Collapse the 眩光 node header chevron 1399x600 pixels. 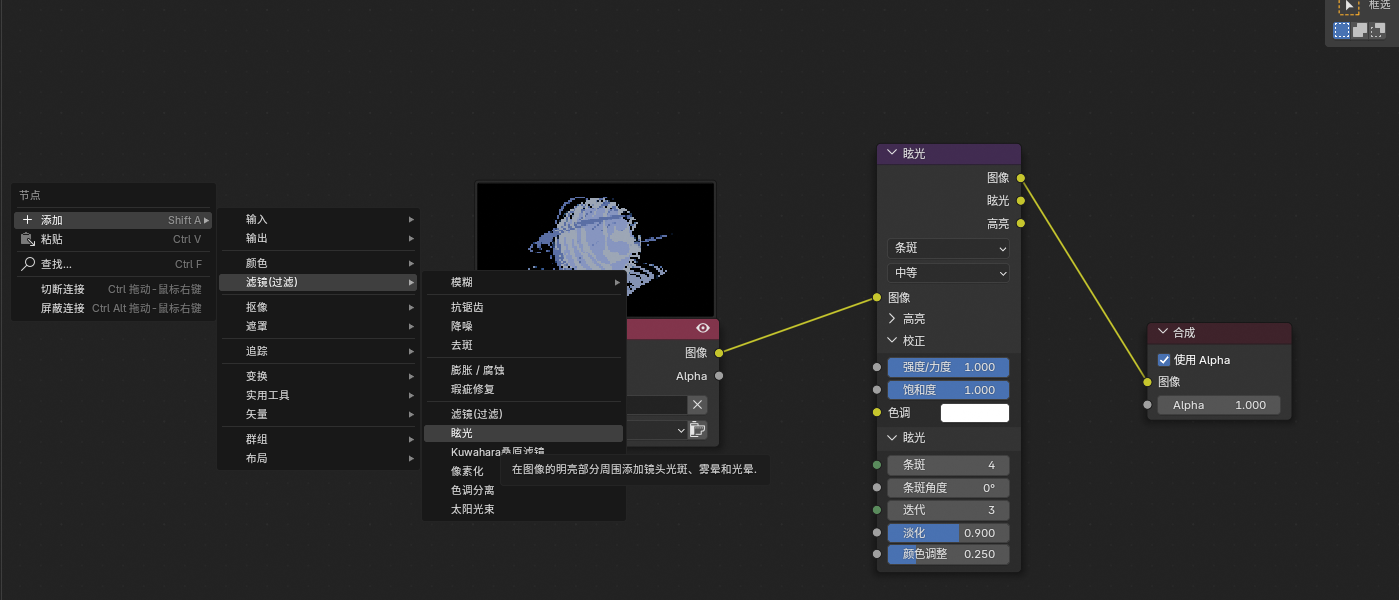(x=890, y=153)
